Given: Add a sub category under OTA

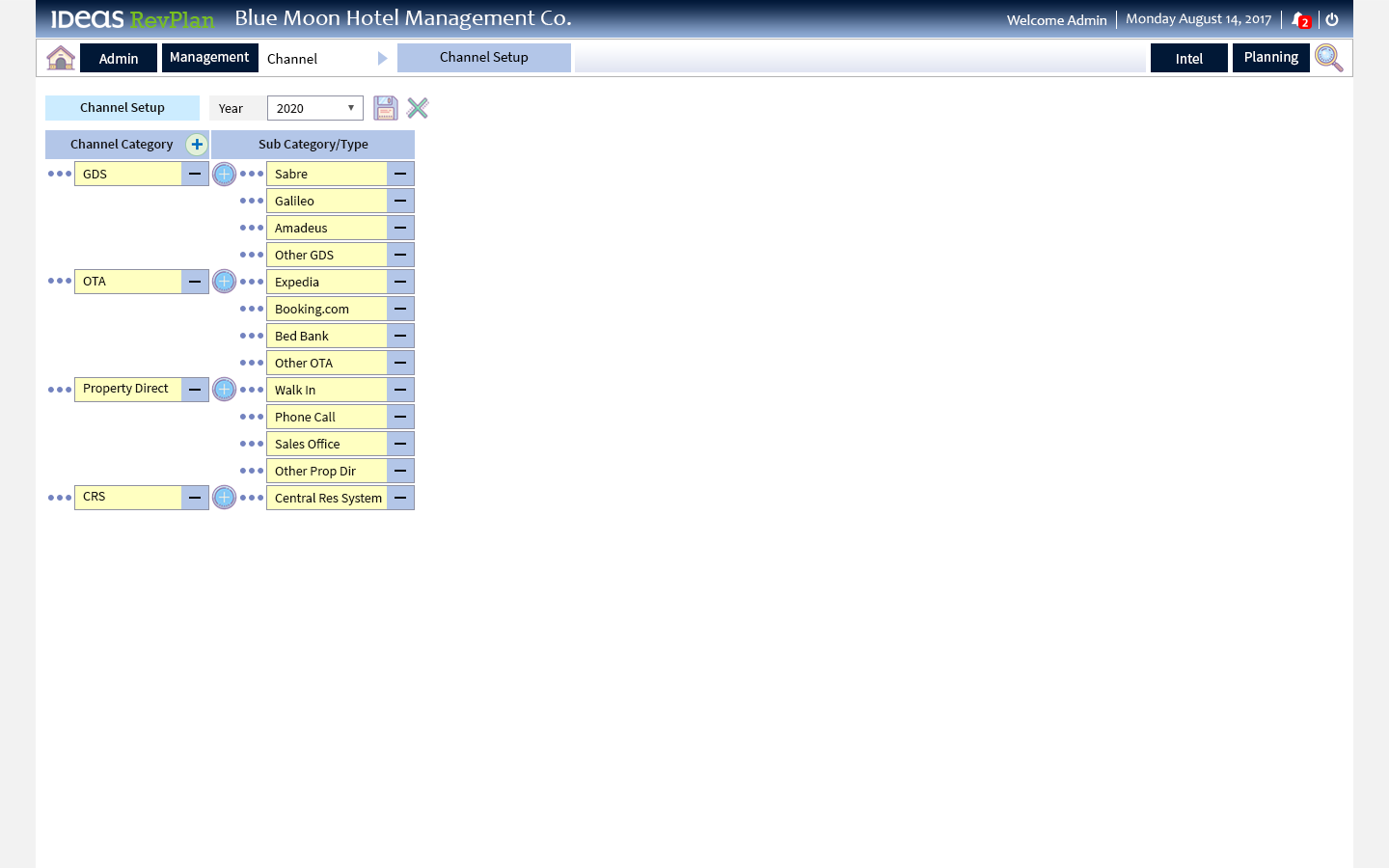Looking at the screenshot, I should [224, 282].
